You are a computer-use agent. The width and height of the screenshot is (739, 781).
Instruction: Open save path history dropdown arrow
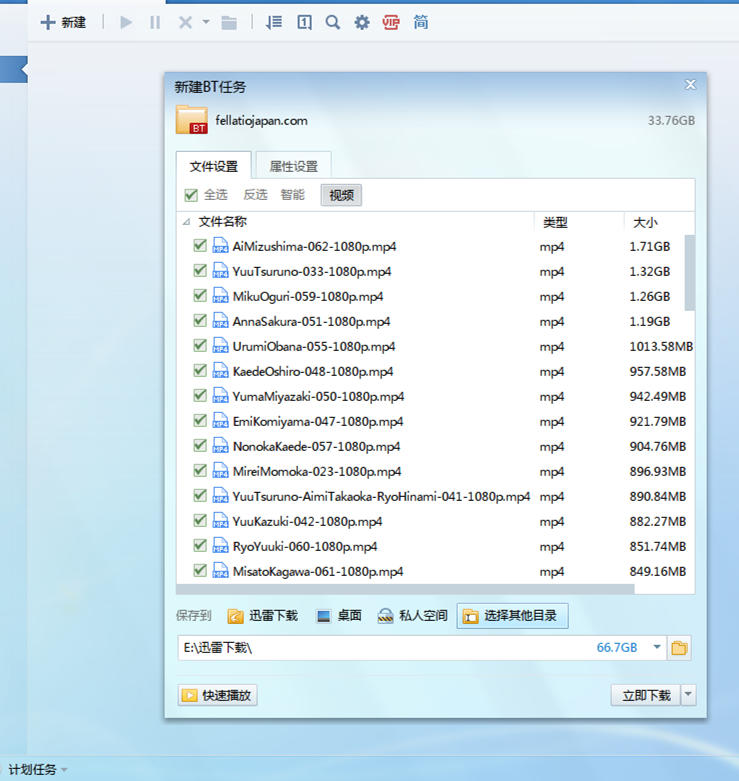(657, 647)
